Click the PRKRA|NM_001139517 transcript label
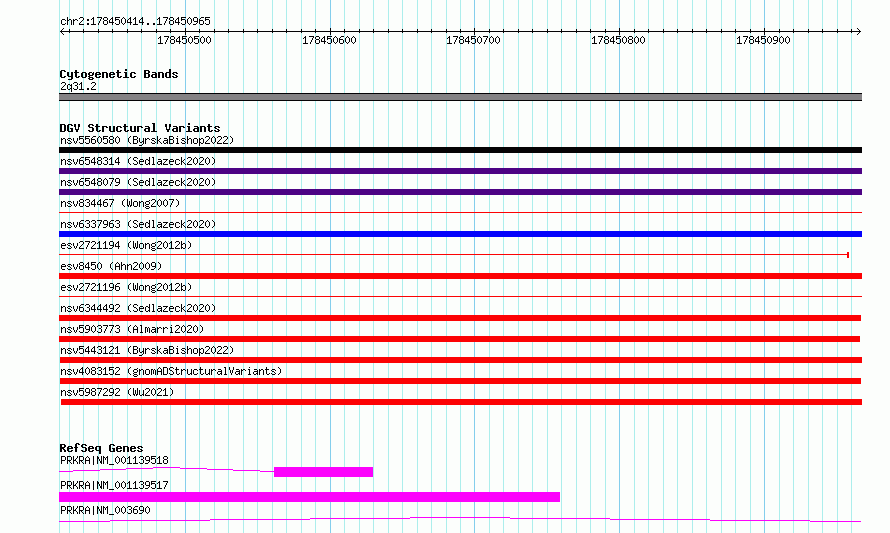Viewport: 890px width, 533px height. point(114,485)
